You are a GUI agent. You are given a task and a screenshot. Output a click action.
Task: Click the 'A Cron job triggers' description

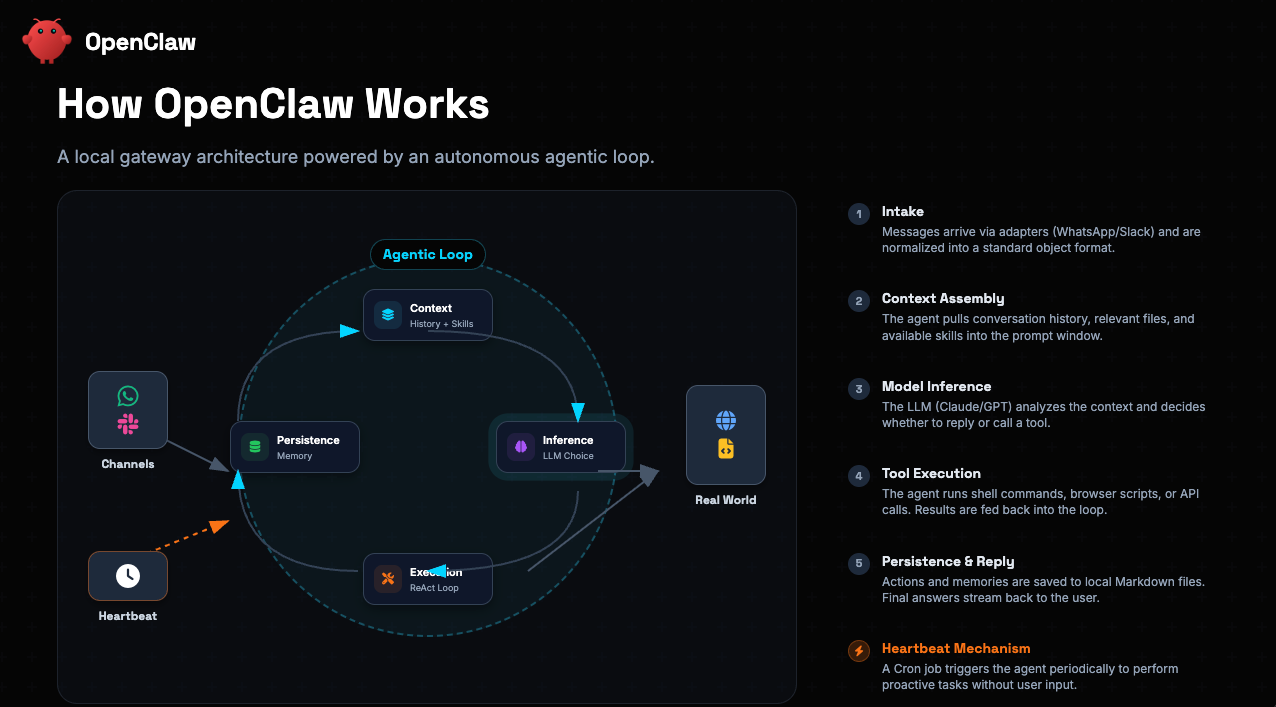coord(1030,677)
